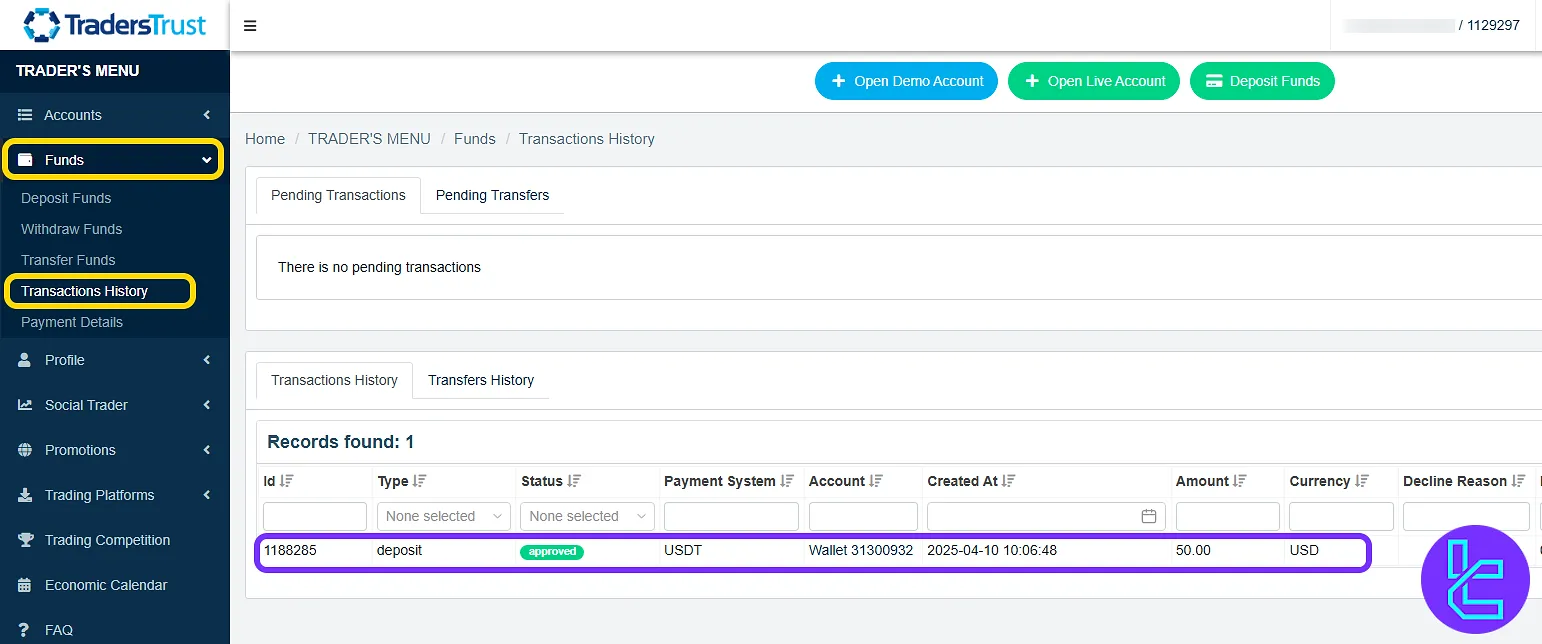Image resolution: width=1542 pixels, height=644 pixels.
Task: Click Open Demo Account button
Action: point(906,81)
